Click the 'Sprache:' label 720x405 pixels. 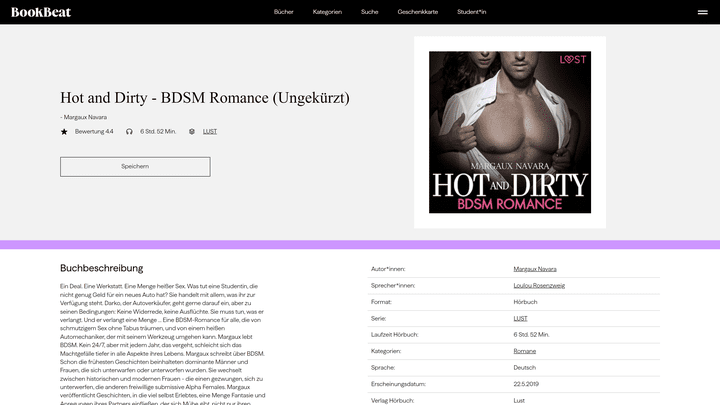pos(382,368)
